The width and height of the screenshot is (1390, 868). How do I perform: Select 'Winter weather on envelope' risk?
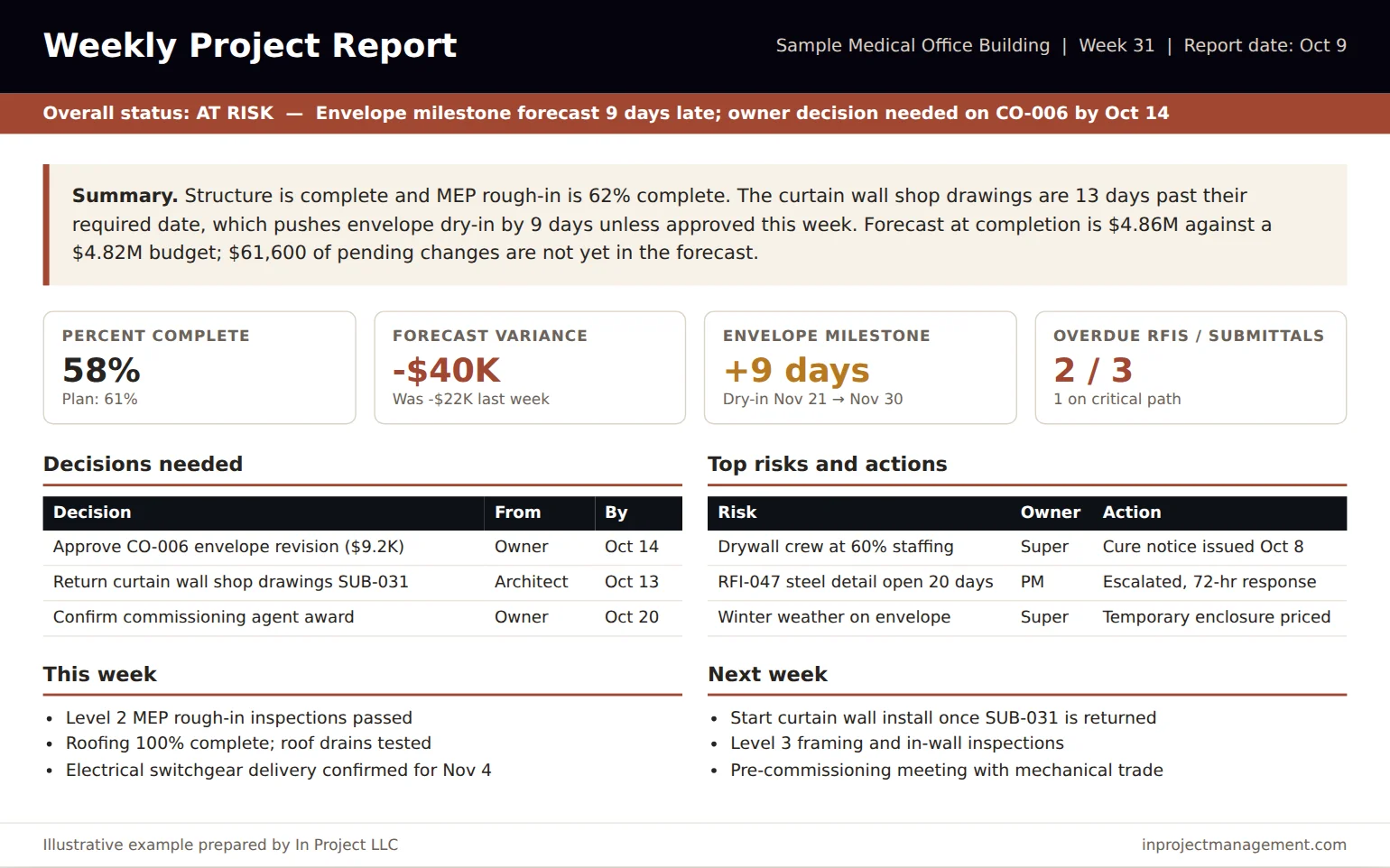[833, 617]
